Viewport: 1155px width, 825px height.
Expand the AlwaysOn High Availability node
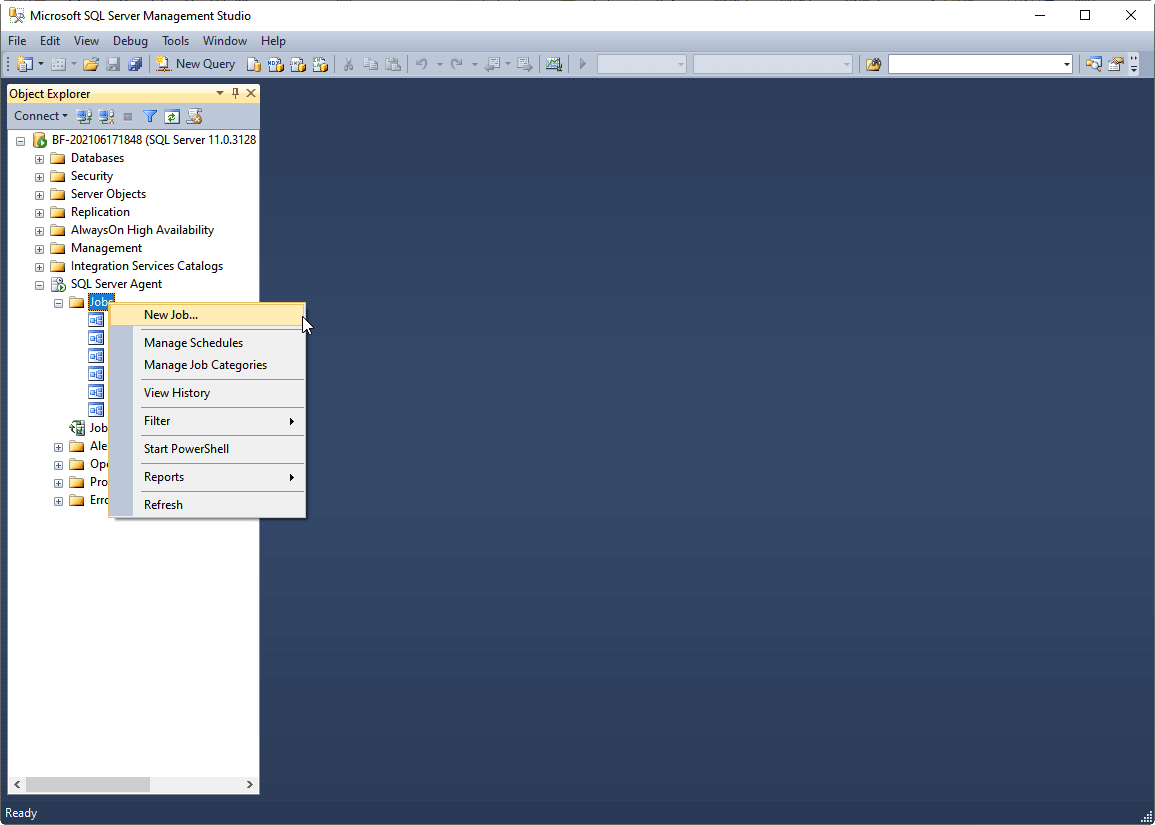[x=40, y=231]
